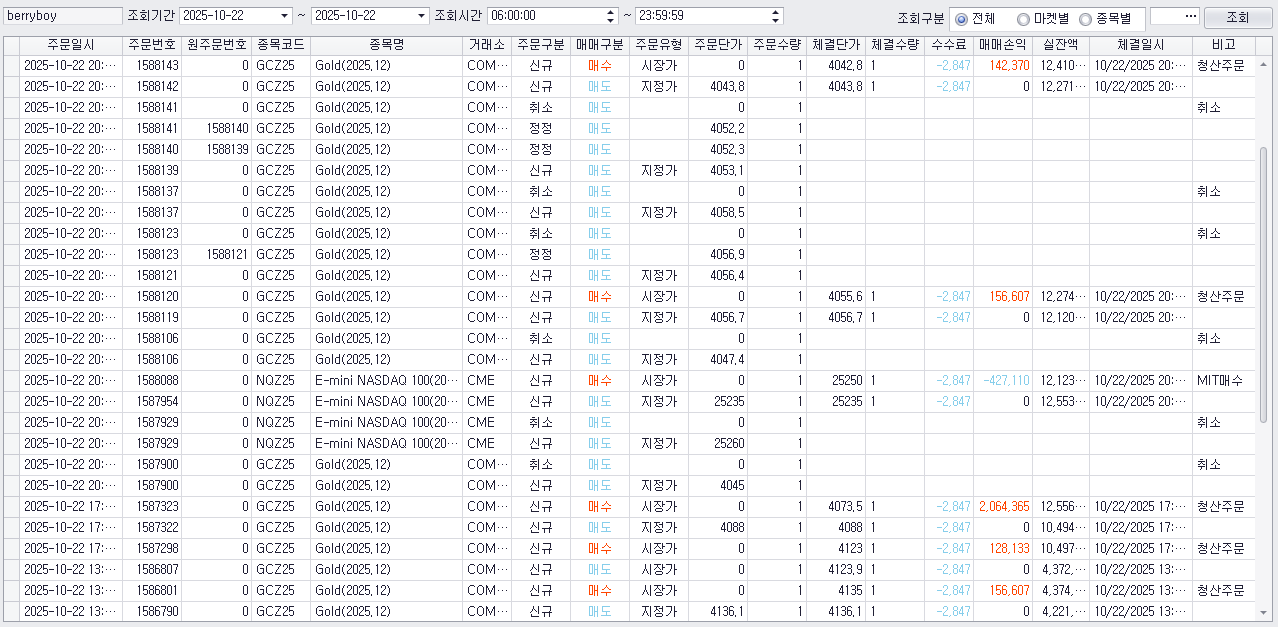Increase the 06:00:00 start time

(611, 12)
